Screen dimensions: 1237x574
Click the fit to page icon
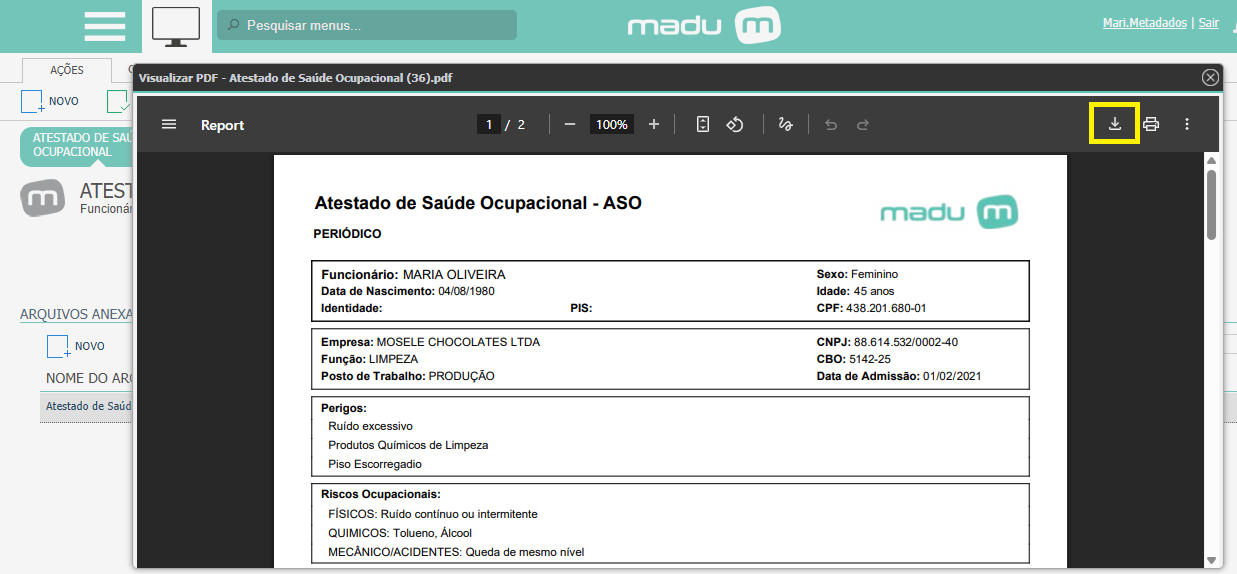703,124
